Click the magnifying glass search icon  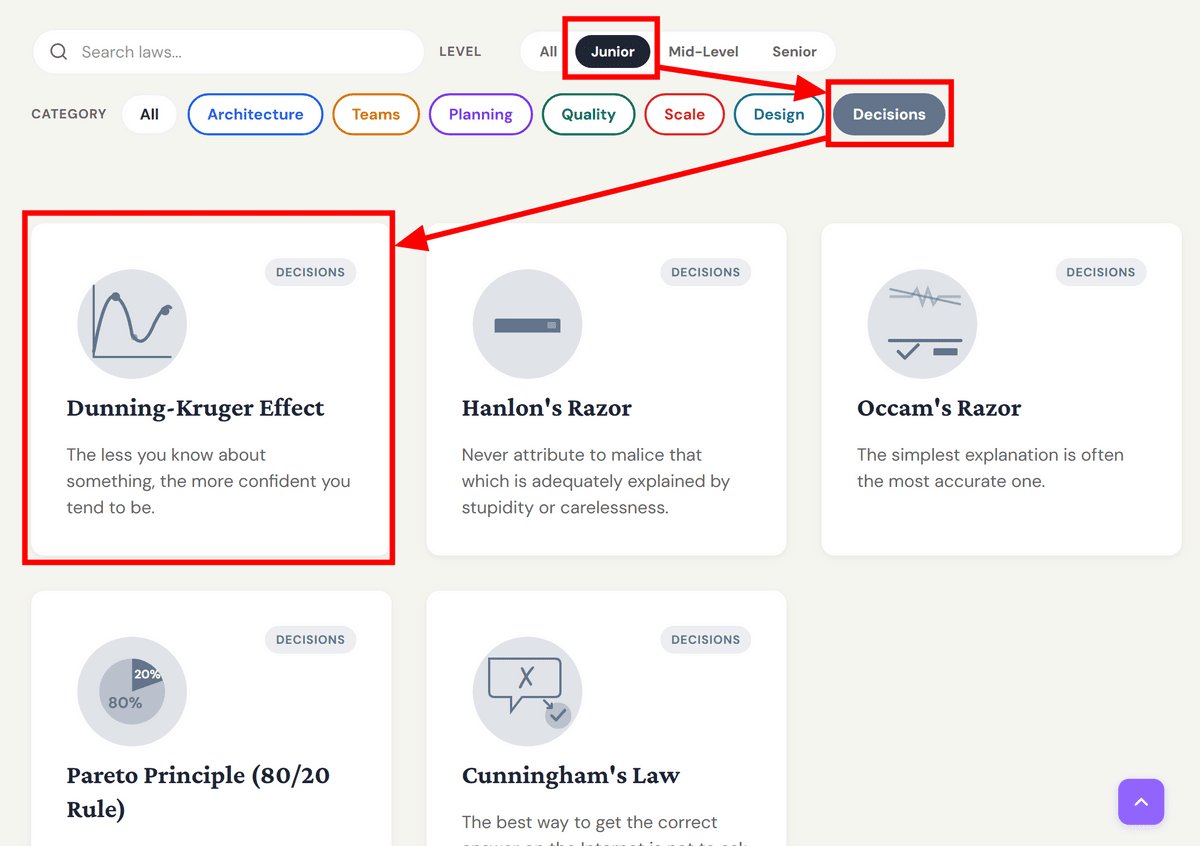(x=59, y=52)
